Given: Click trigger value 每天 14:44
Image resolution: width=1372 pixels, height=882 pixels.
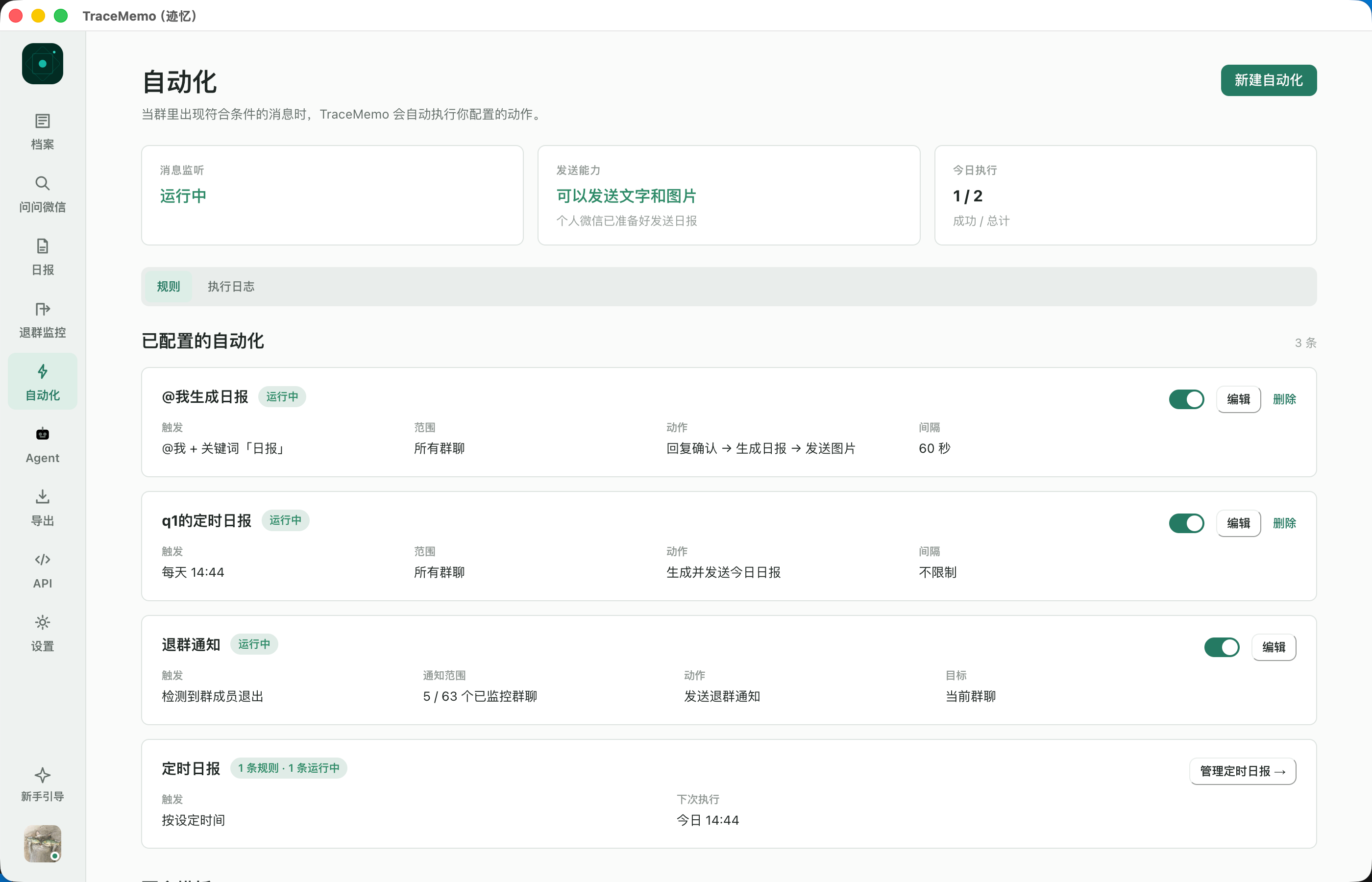Looking at the screenshot, I should click(193, 572).
